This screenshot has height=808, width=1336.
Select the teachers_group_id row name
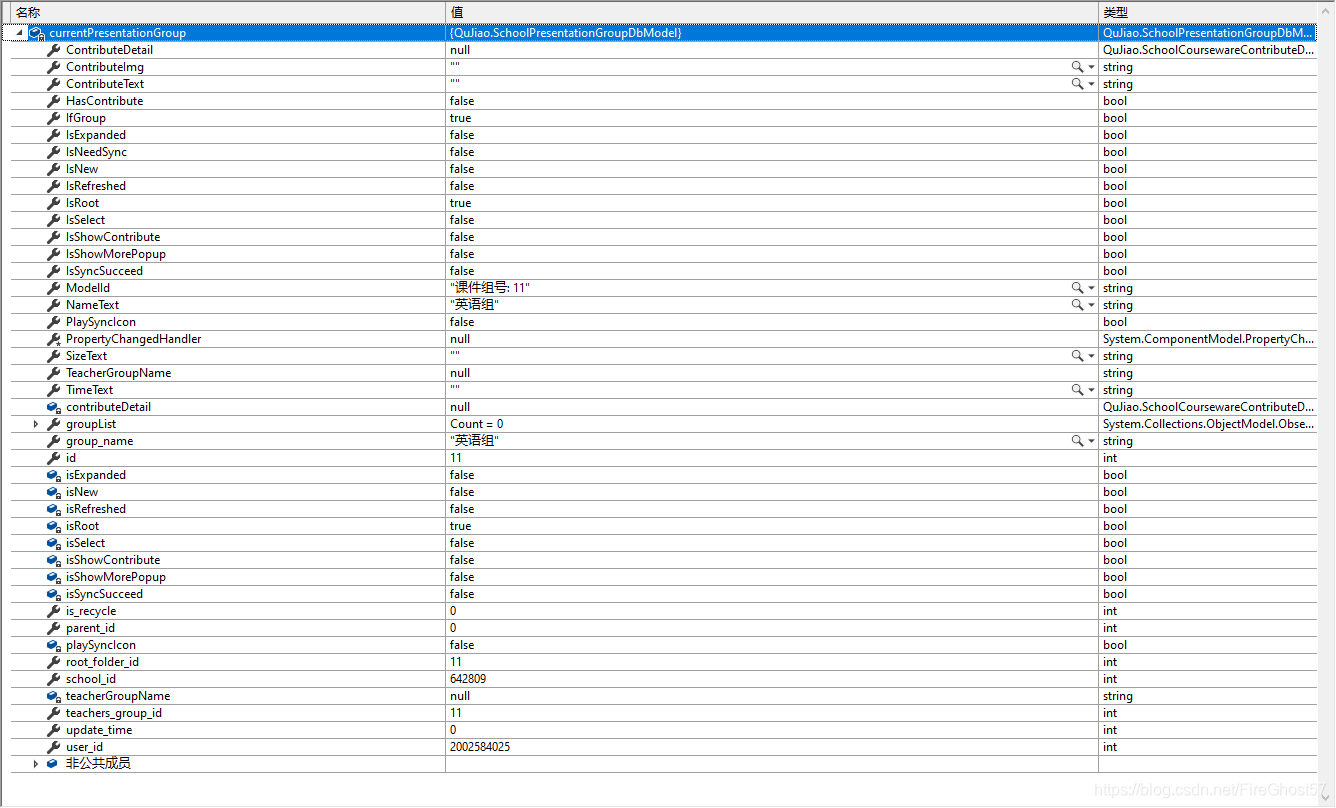[114, 713]
